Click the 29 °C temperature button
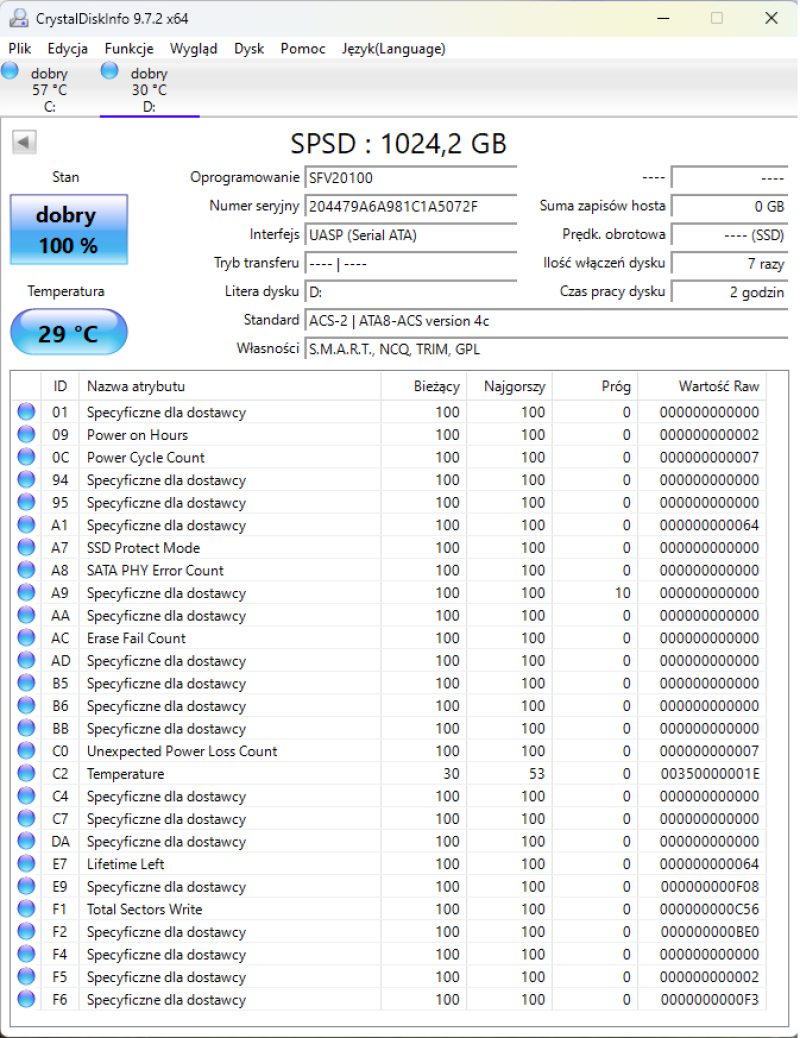Screen dimensions: 800x1038 (69, 333)
